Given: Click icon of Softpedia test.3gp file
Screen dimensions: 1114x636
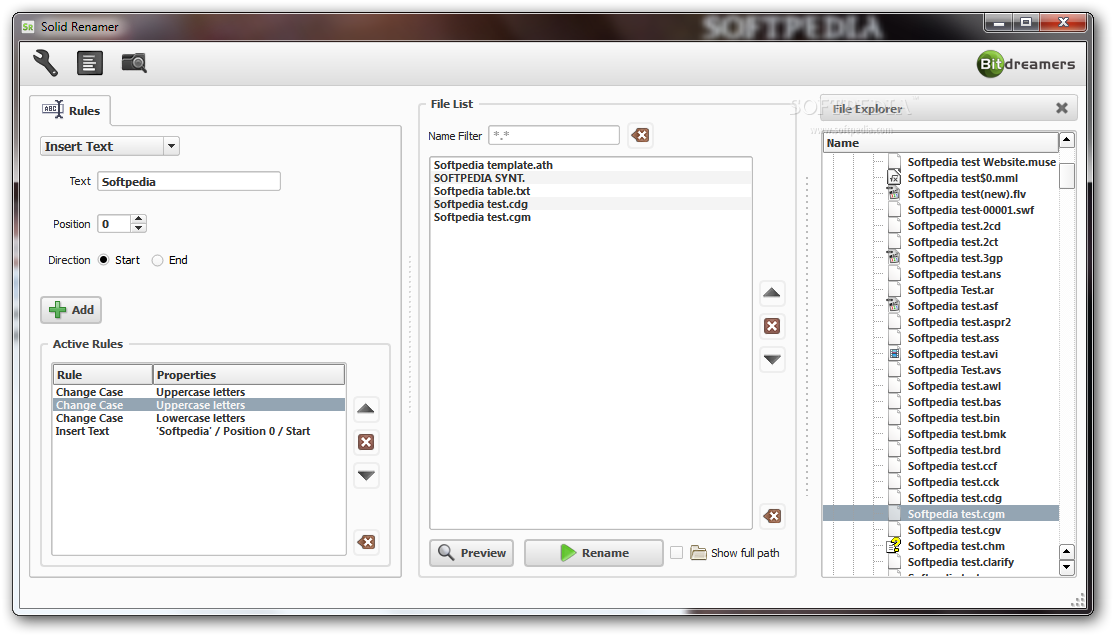Looking at the screenshot, I should point(894,258).
